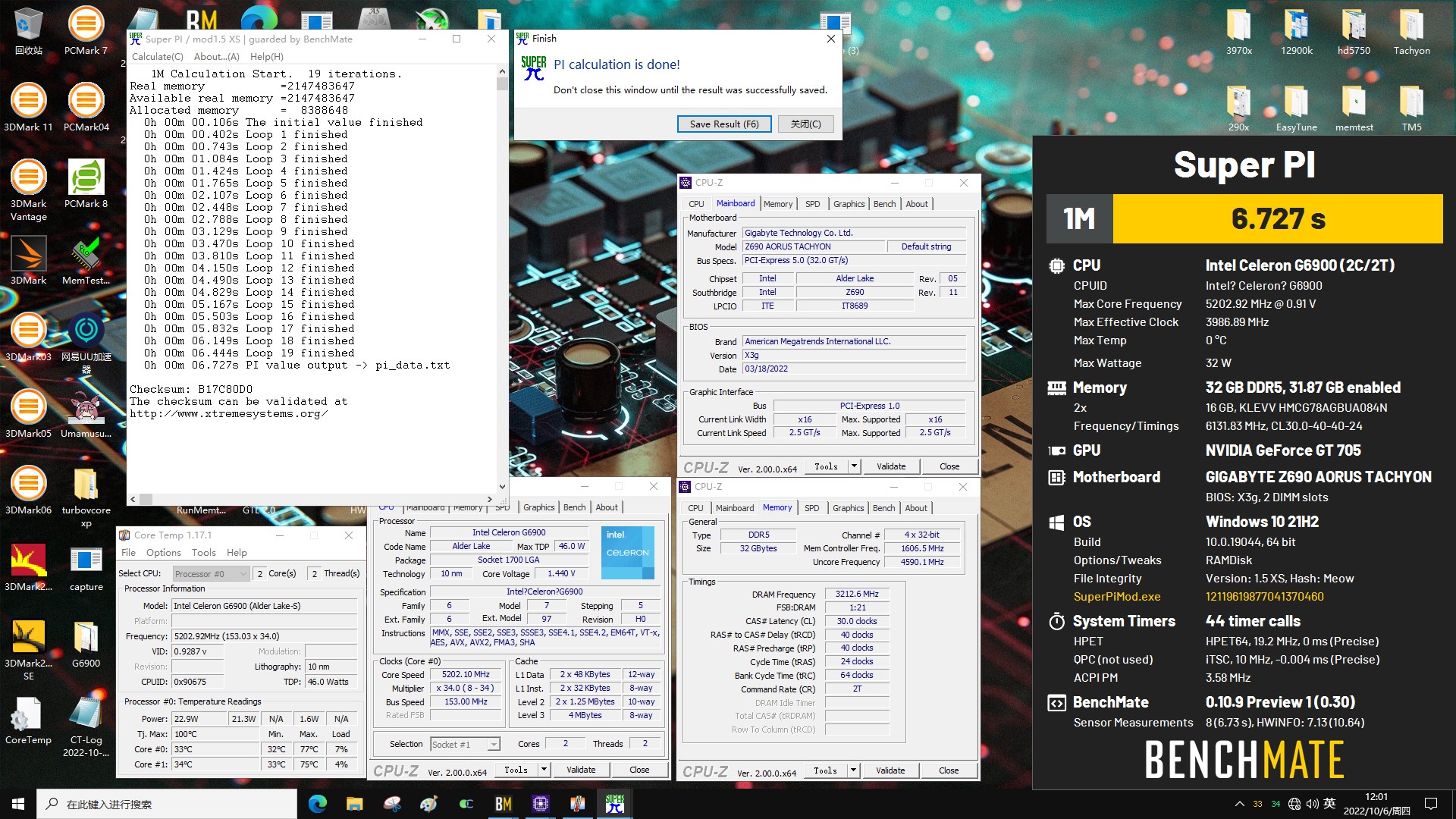This screenshot has width=1456, height=819.
Task: Select Bench tab in Mainboard CPU-Z window
Action: click(x=884, y=204)
